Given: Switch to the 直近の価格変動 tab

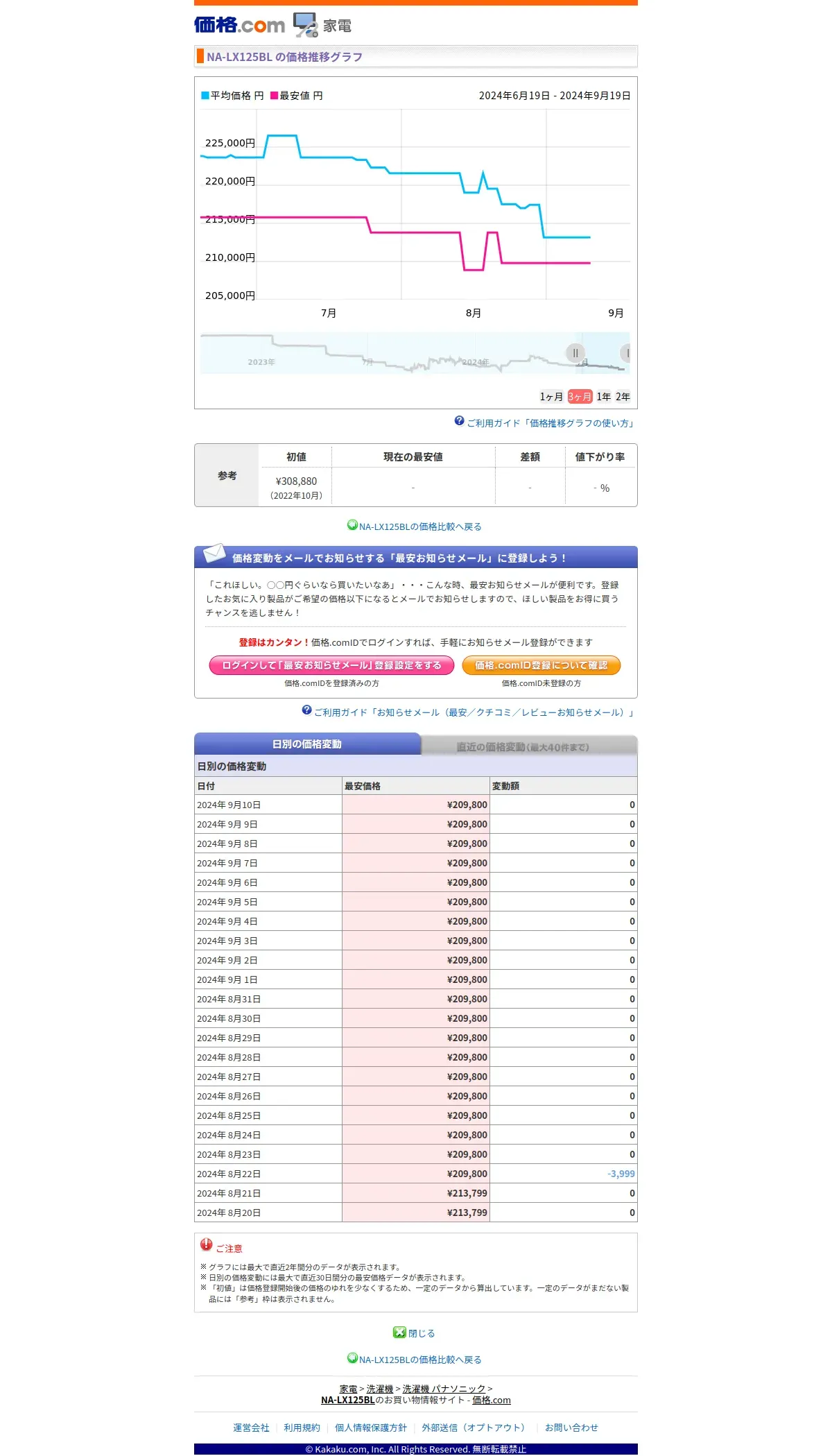Looking at the screenshot, I should pyautogui.click(x=529, y=746).
